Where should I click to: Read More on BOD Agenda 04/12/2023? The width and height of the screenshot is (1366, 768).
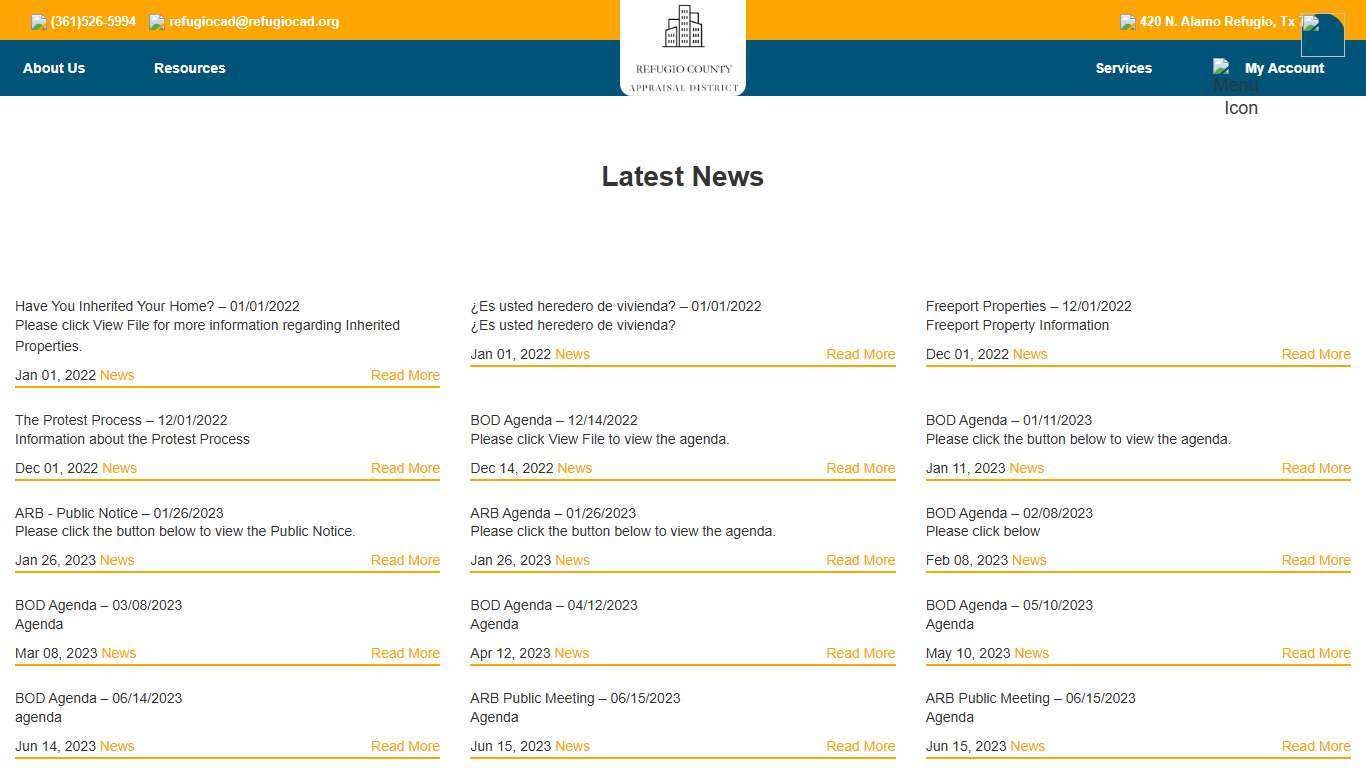860,653
